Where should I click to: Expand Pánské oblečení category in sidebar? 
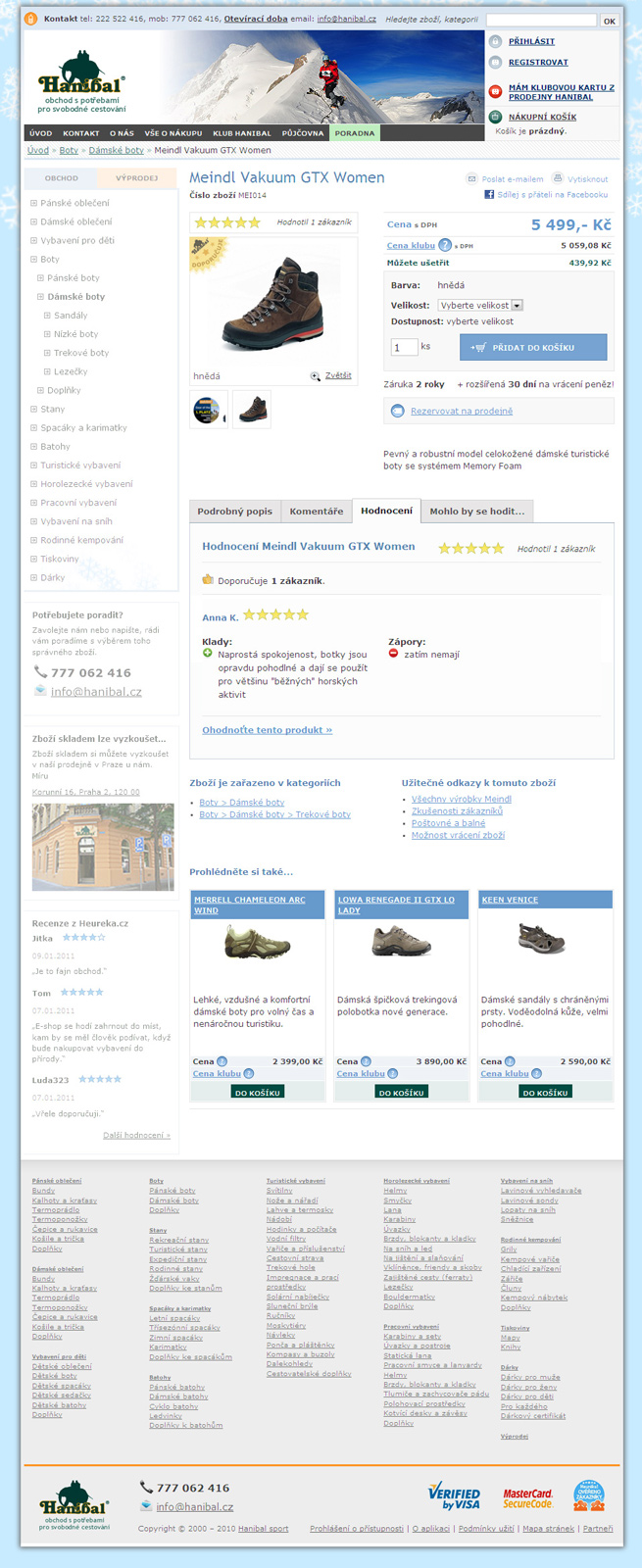click(34, 203)
